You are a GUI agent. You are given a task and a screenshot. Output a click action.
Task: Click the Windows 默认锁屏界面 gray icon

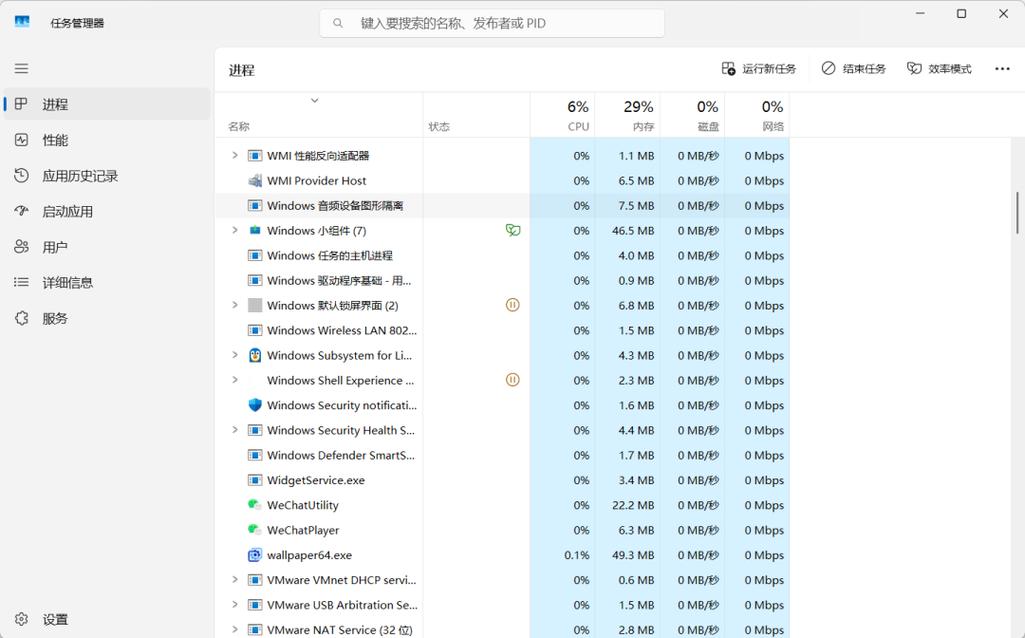coord(255,305)
